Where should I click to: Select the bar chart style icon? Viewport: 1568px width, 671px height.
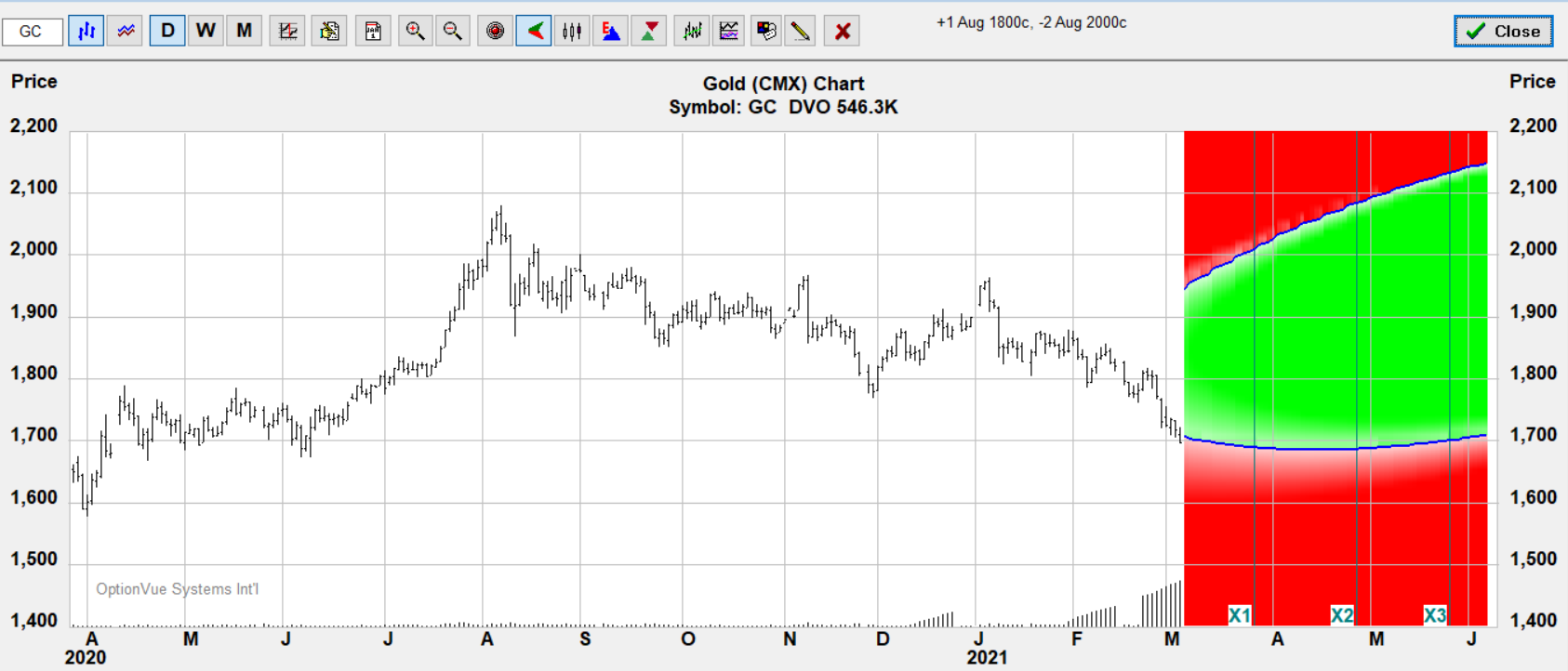click(86, 31)
